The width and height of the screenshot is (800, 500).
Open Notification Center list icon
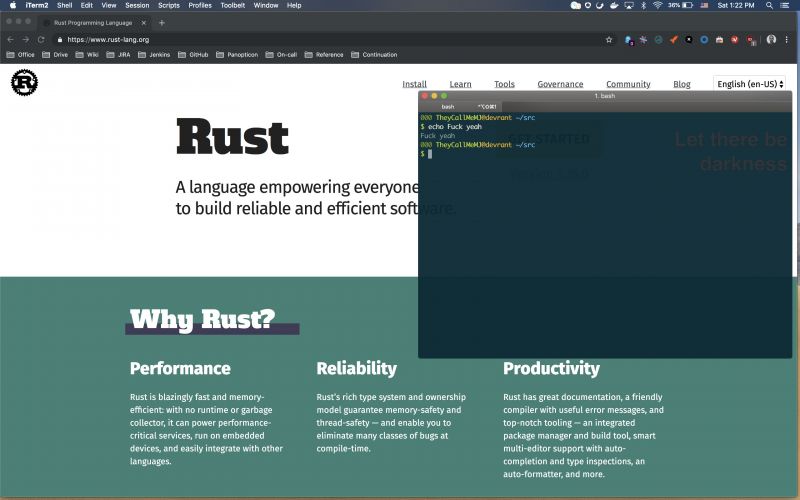click(784, 5)
